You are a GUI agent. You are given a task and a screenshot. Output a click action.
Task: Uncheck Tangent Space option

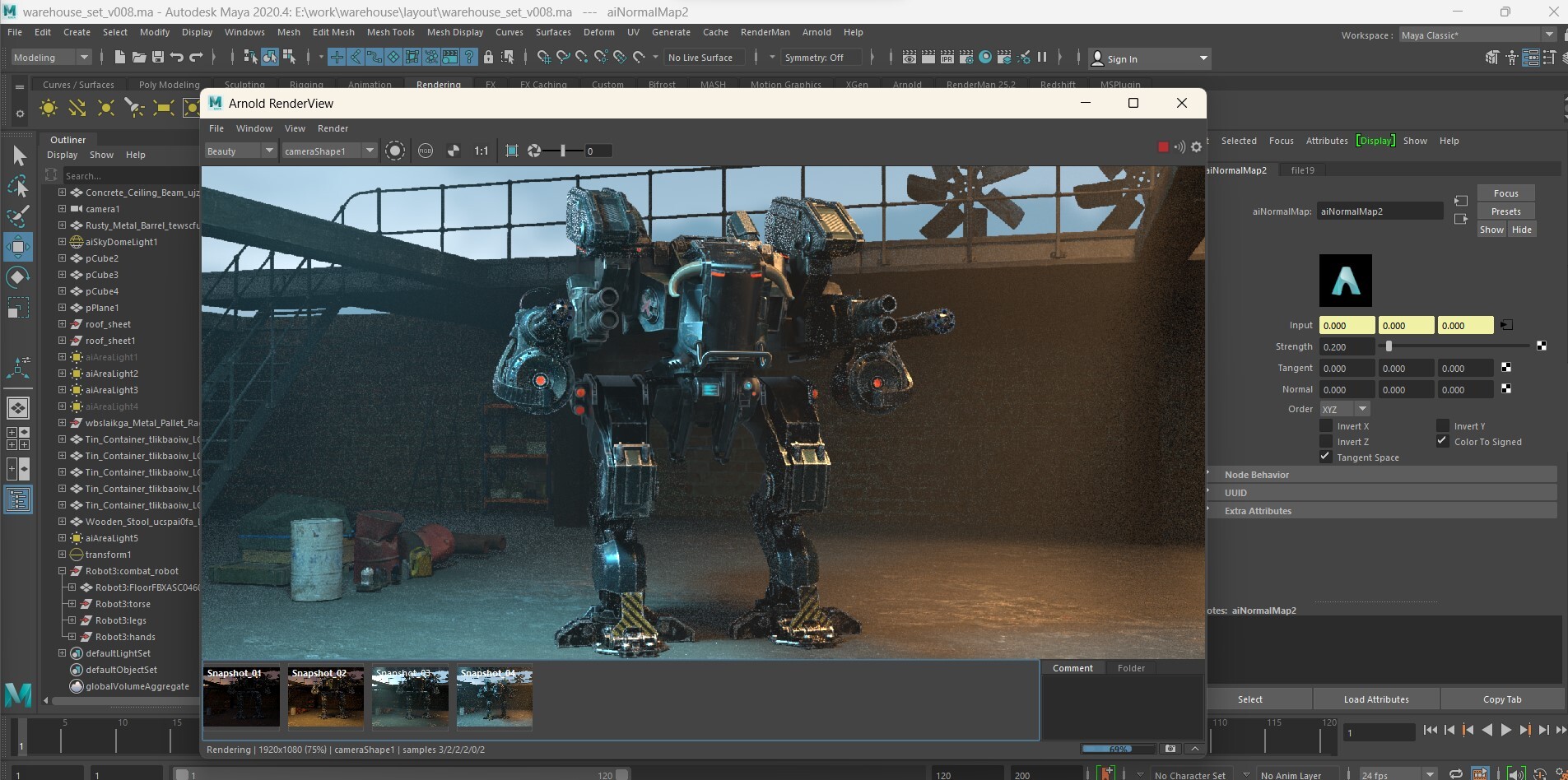pos(1326,457)
